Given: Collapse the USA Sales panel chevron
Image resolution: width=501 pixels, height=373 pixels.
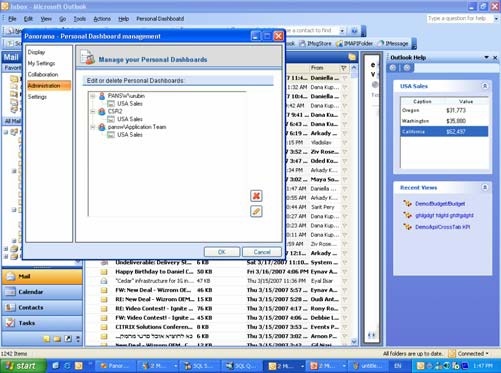Looking at the screenshot, I should [485, 86].
